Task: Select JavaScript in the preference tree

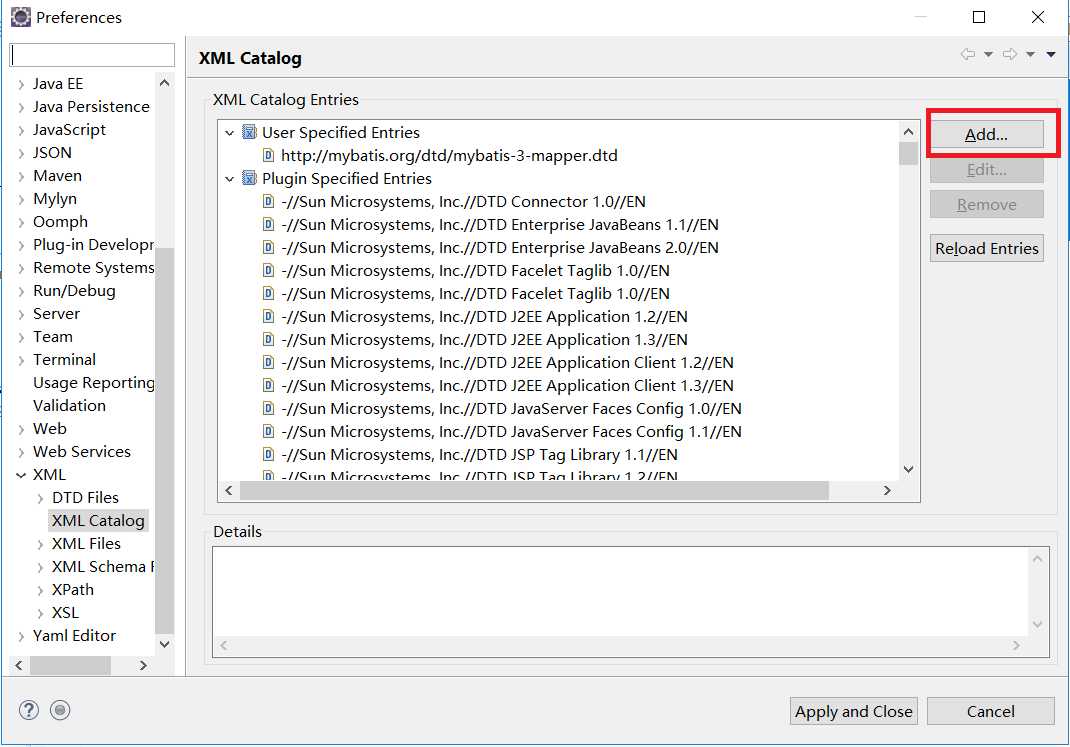Action: (x=70, y=130)
